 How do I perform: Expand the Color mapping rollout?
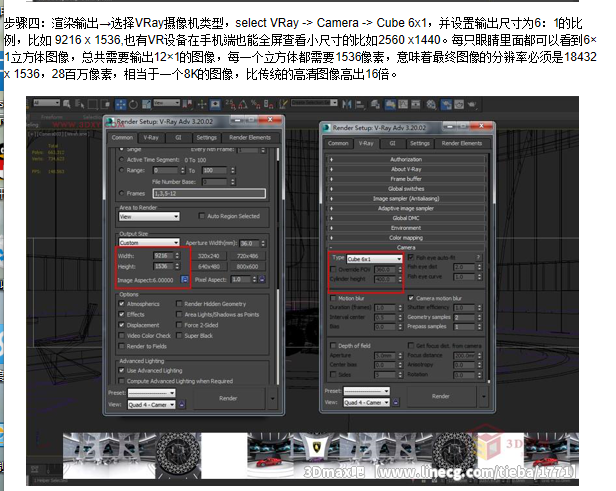tap(406, 238)
